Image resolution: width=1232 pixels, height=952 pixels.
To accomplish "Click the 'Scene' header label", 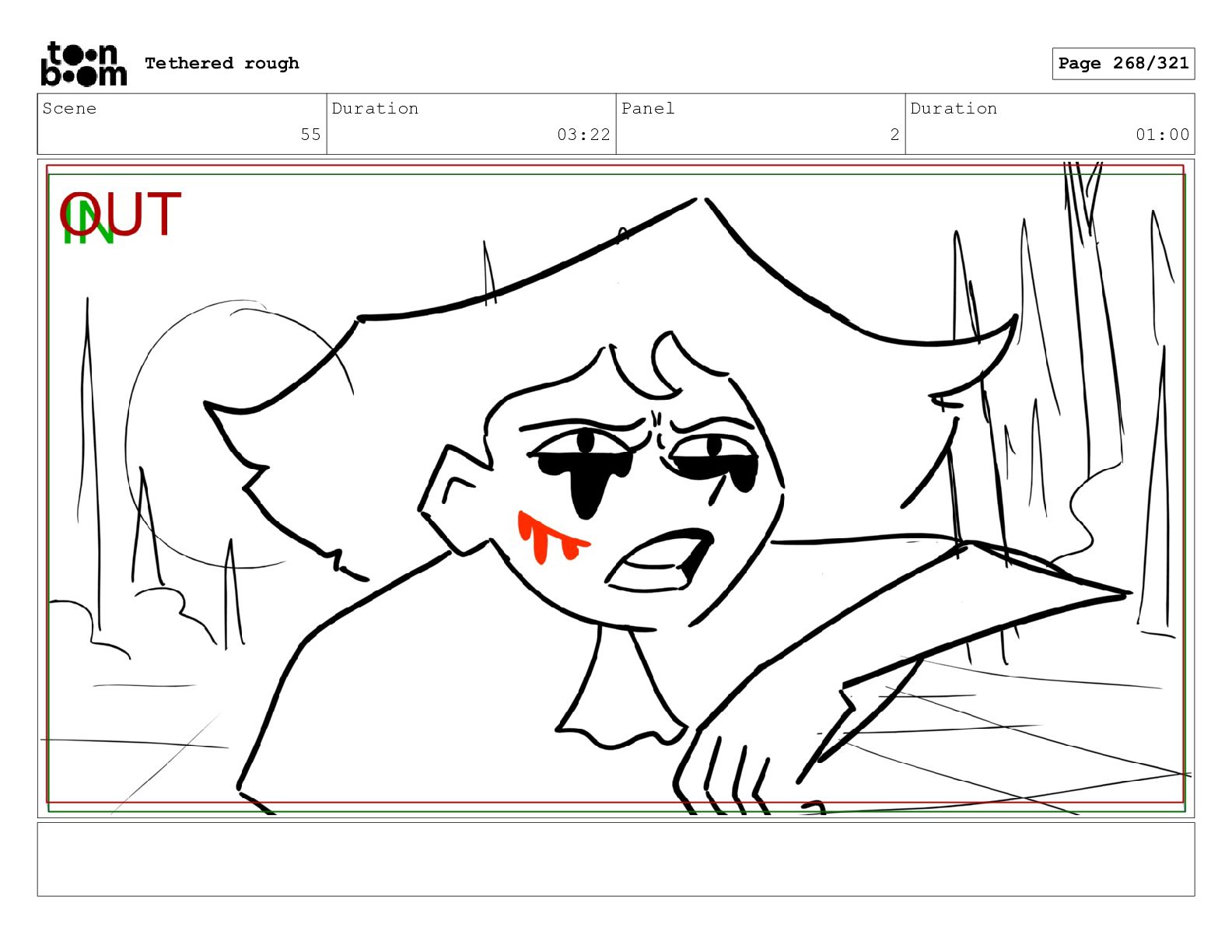I will 69,108.
